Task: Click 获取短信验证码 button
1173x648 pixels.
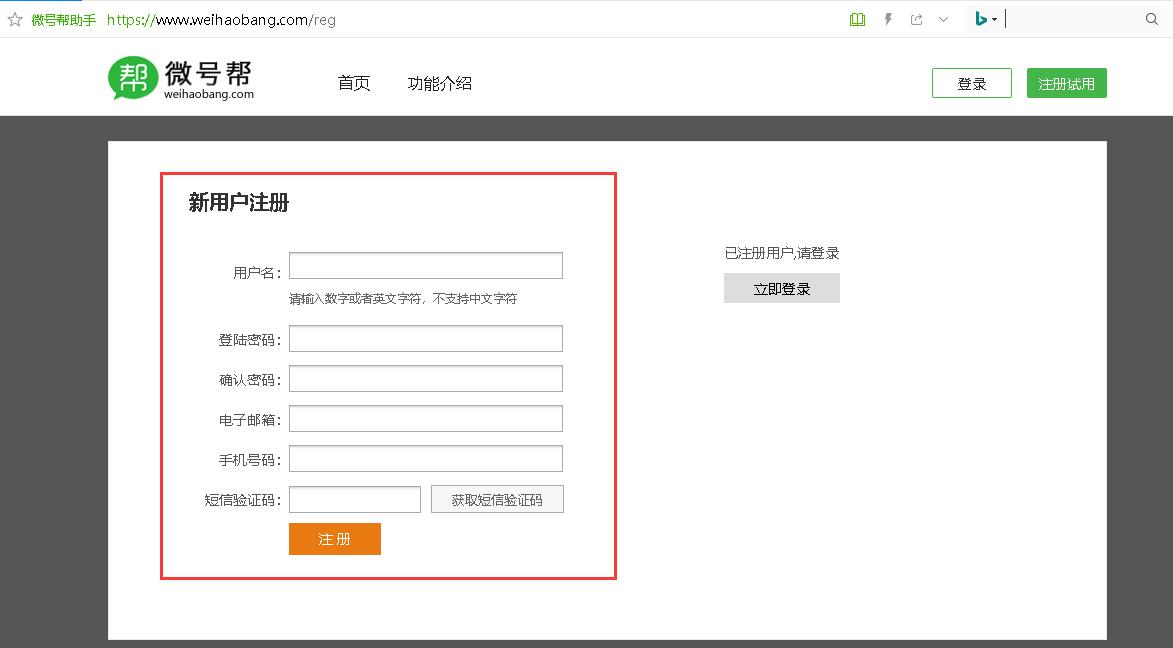Action: (x=497, y=499)
